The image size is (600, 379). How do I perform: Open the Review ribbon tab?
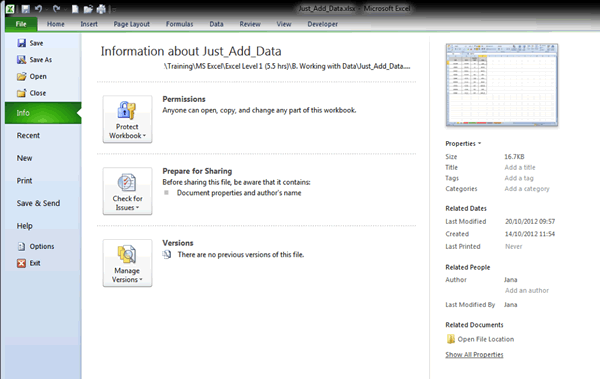click(250, 24)
